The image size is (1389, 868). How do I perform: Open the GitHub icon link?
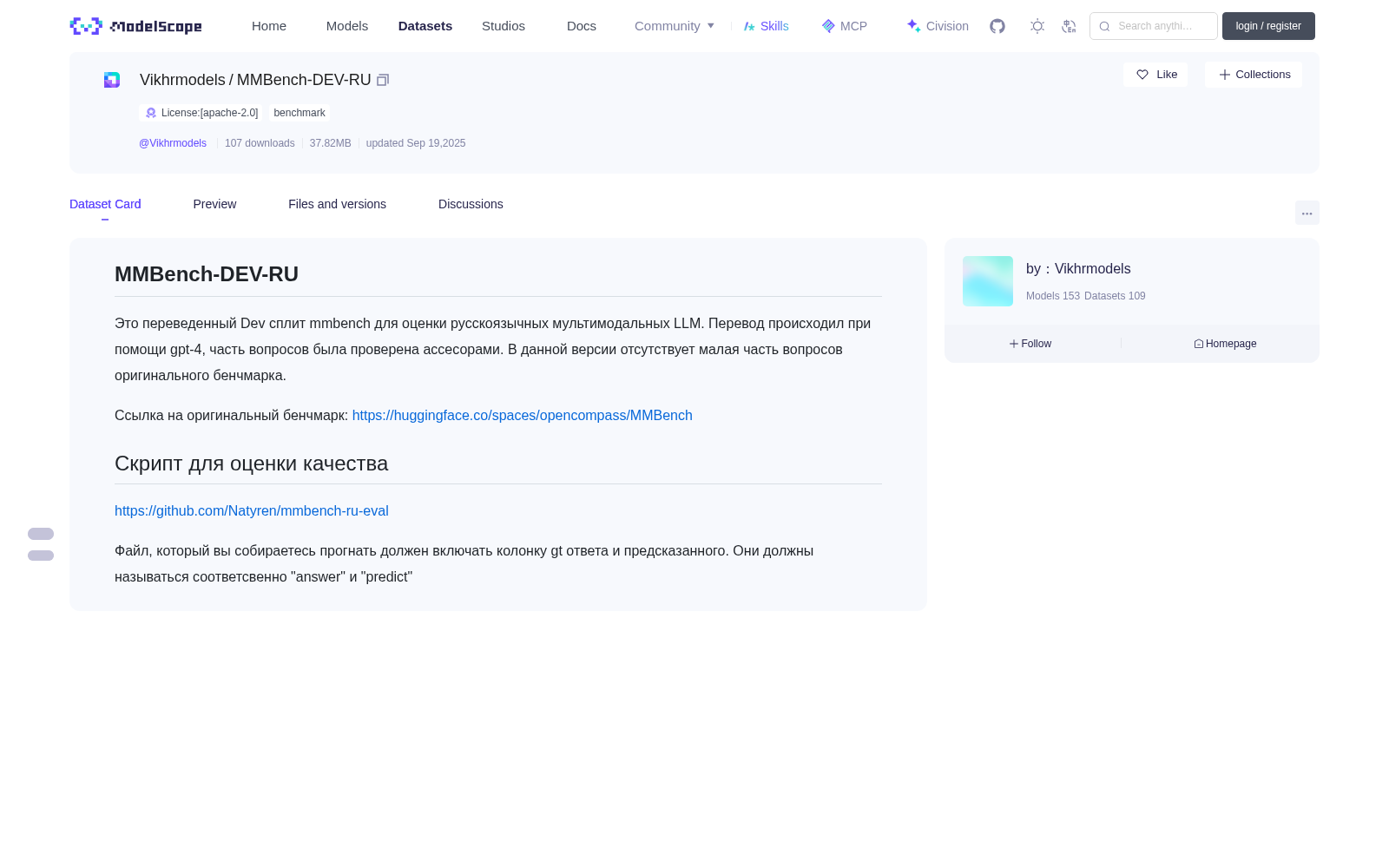[997, 26]
